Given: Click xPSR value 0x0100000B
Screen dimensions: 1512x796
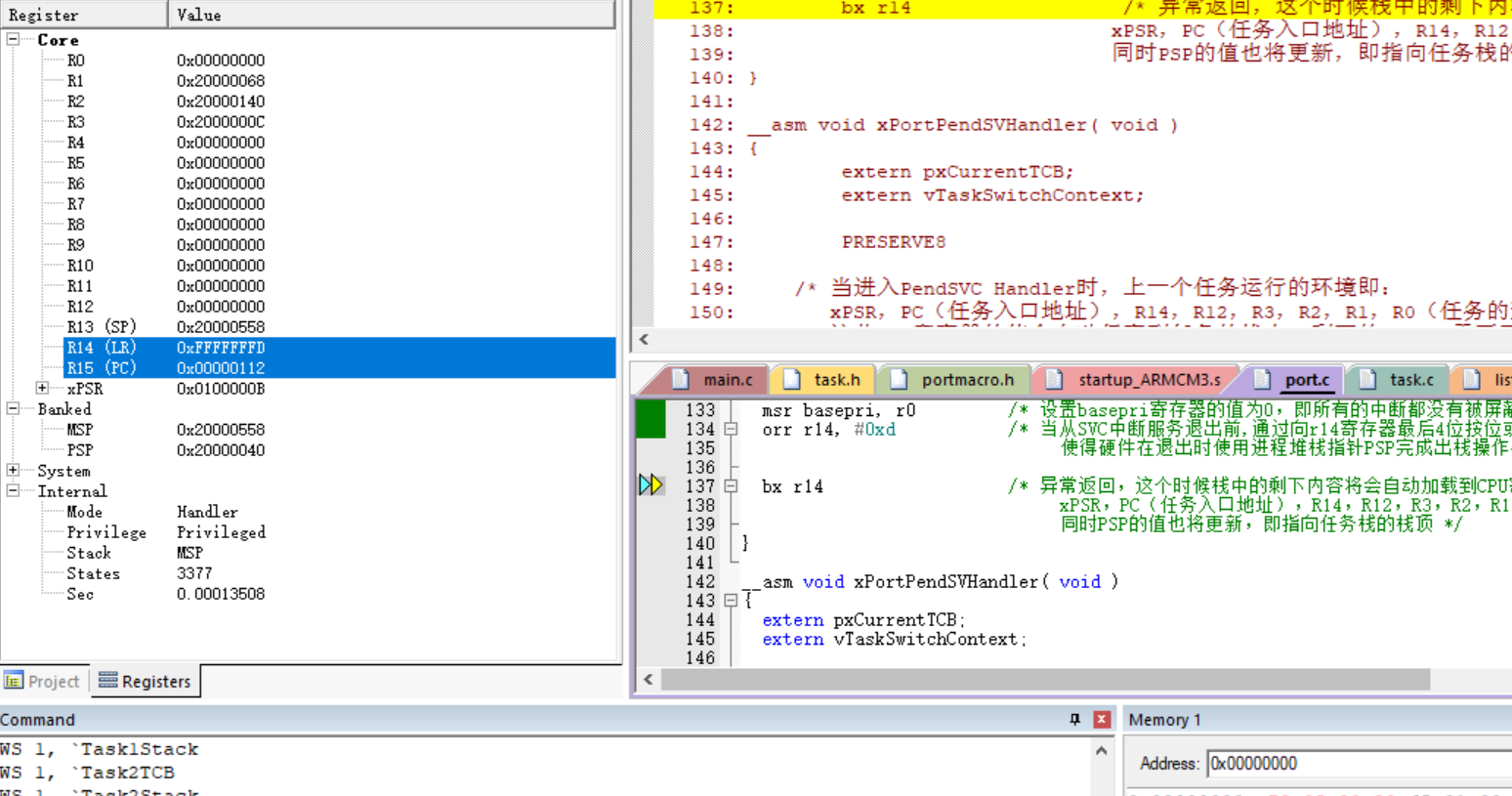Looking at the screenshot, I should click(221, 389).
